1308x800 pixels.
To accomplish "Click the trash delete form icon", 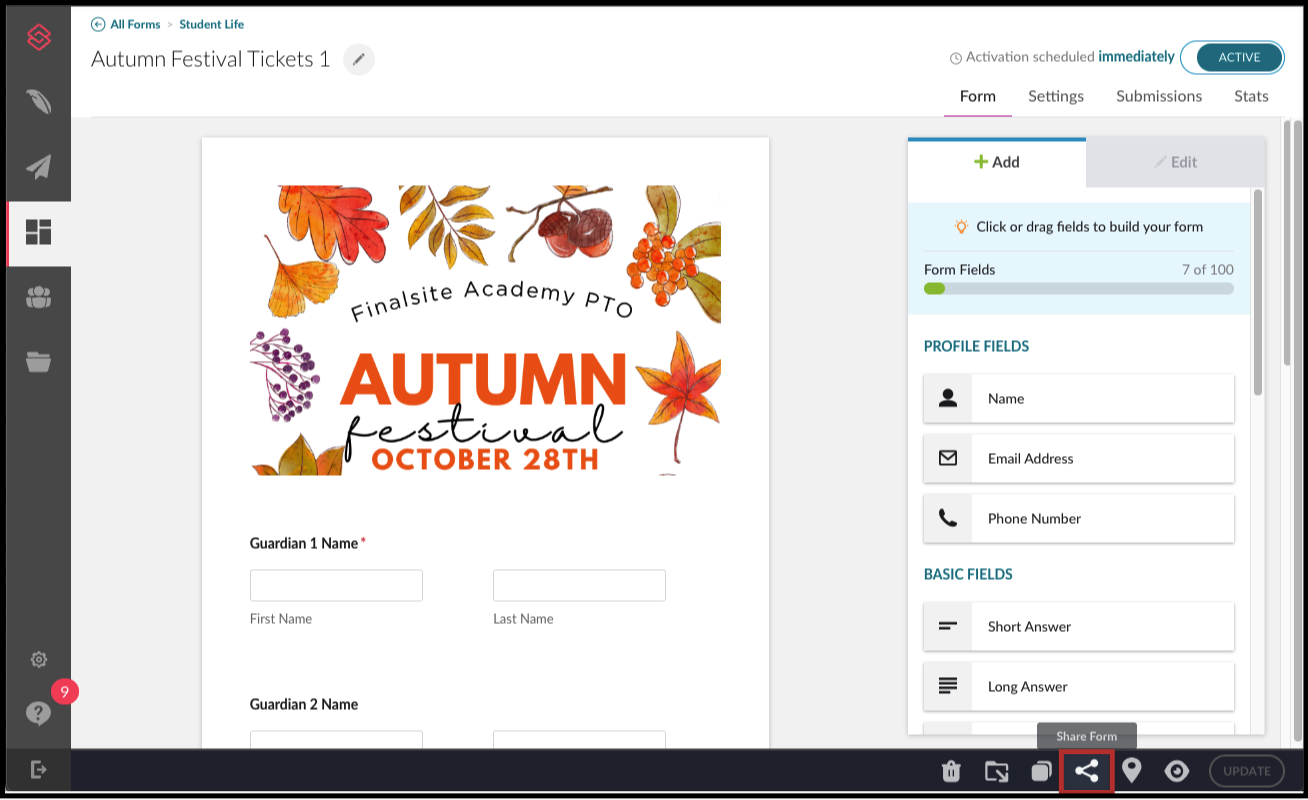I will pyautogui.click(x=951, y=771).
